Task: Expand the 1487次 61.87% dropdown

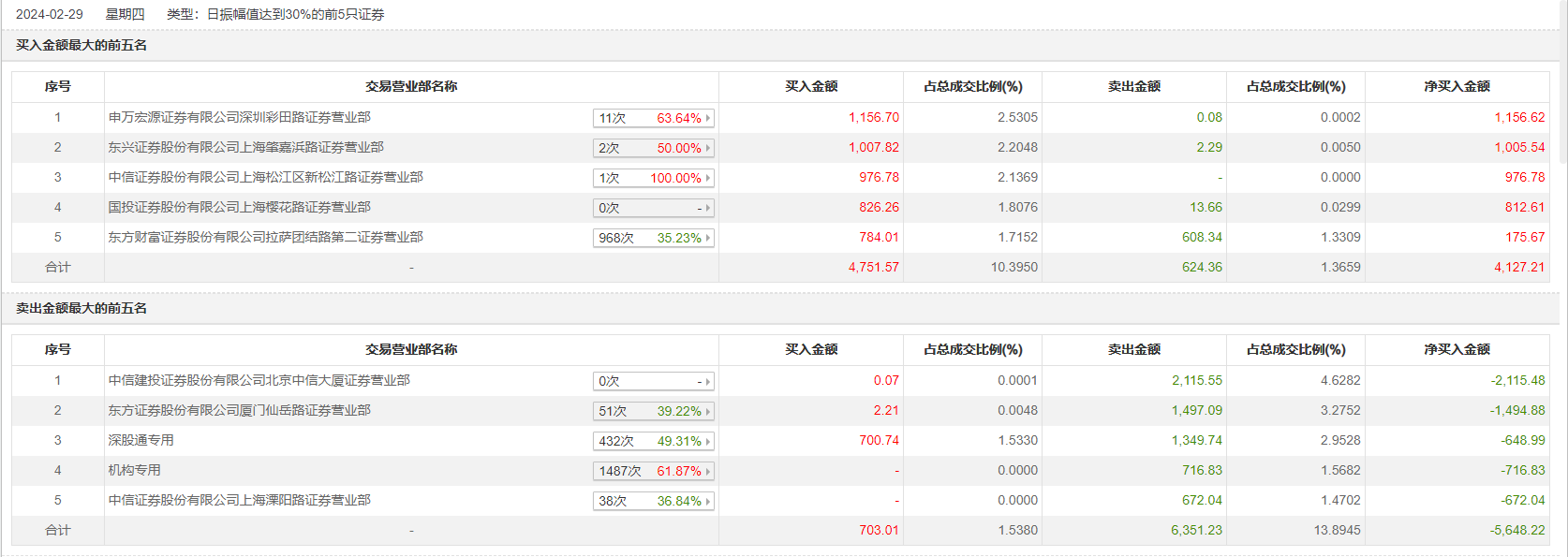Action: tap(654, 471)
